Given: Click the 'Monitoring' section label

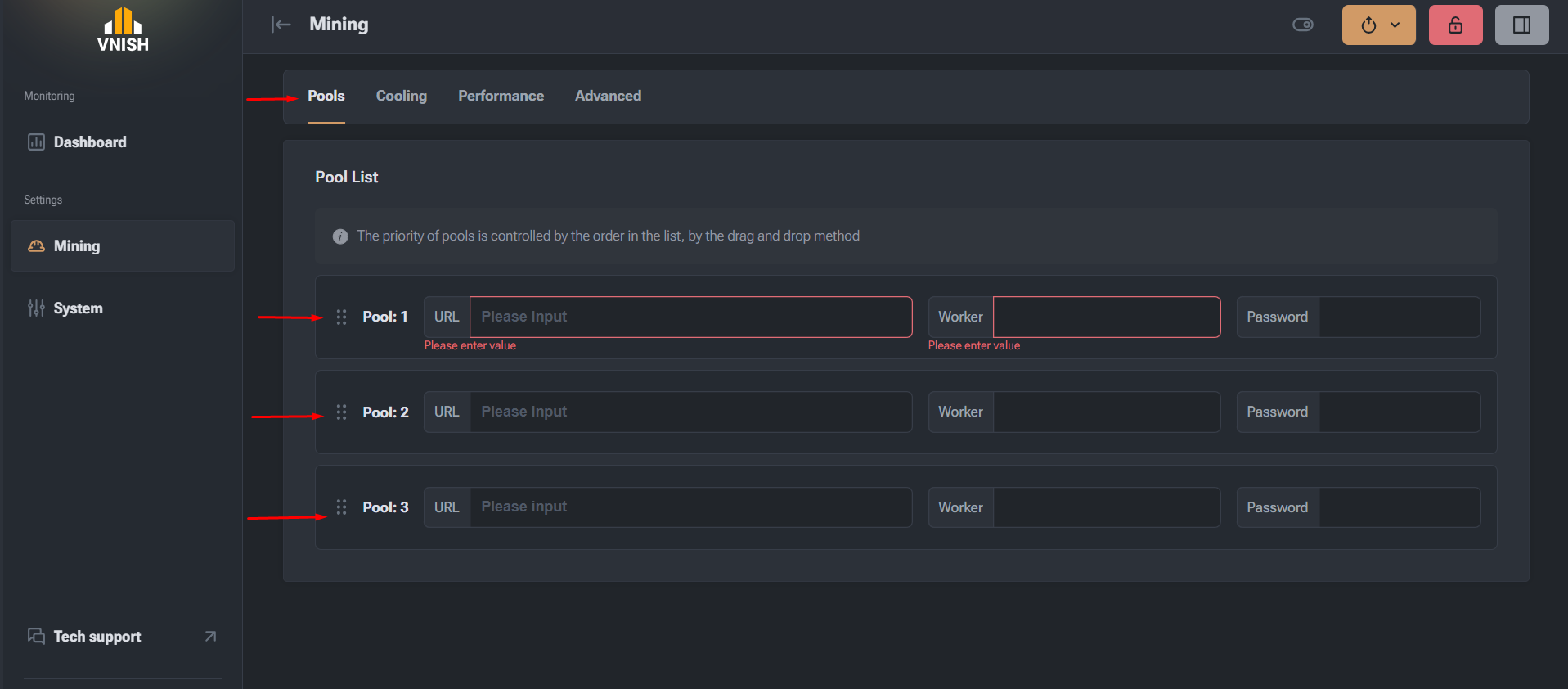Looking at the screenshot, I should click(49, 96).
